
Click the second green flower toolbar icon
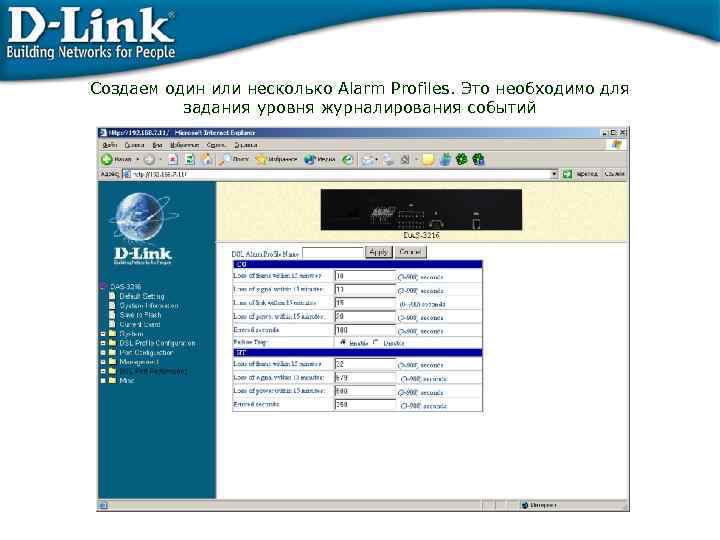(478, 159)
